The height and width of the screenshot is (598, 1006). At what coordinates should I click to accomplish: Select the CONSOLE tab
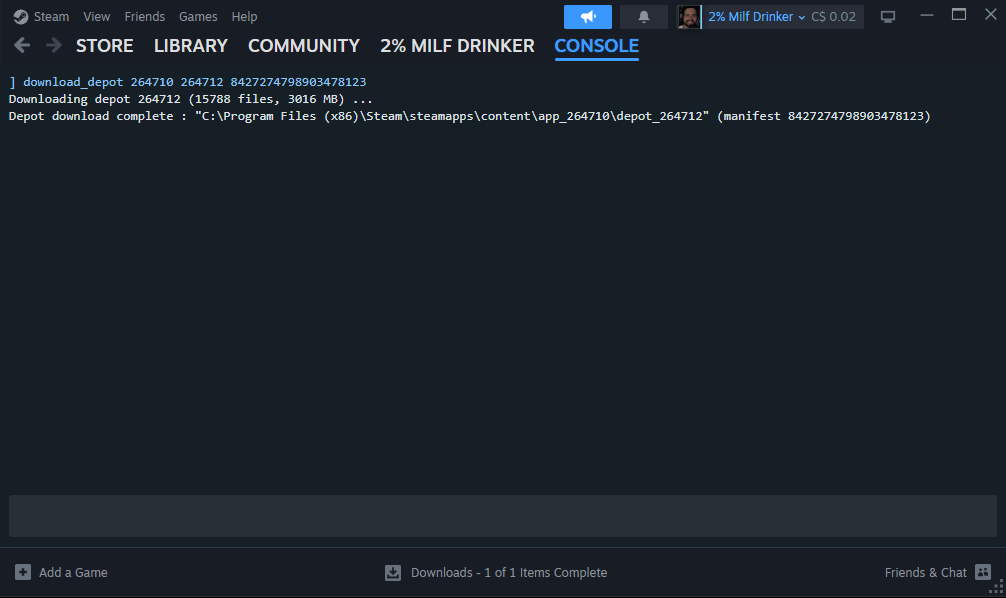pyautogui.click(x=597, y=46)
